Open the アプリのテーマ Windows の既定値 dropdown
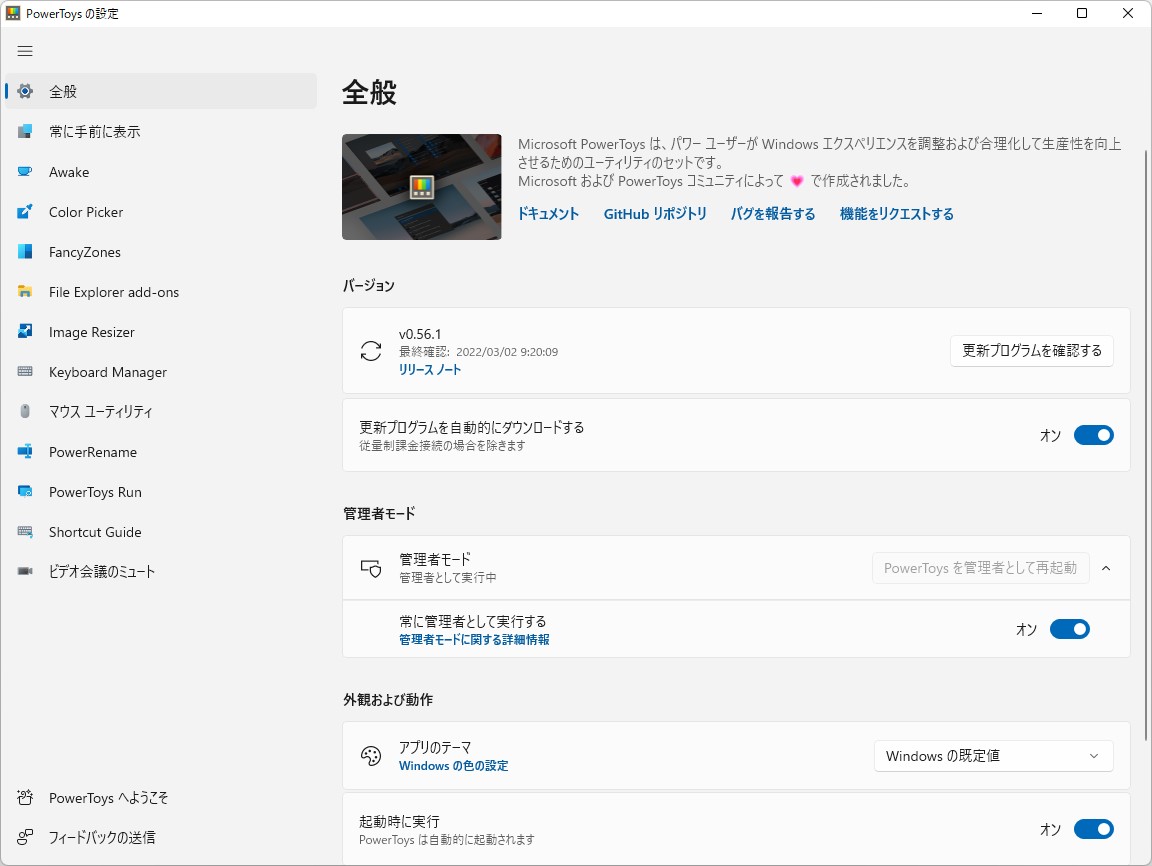 (993, 756)
